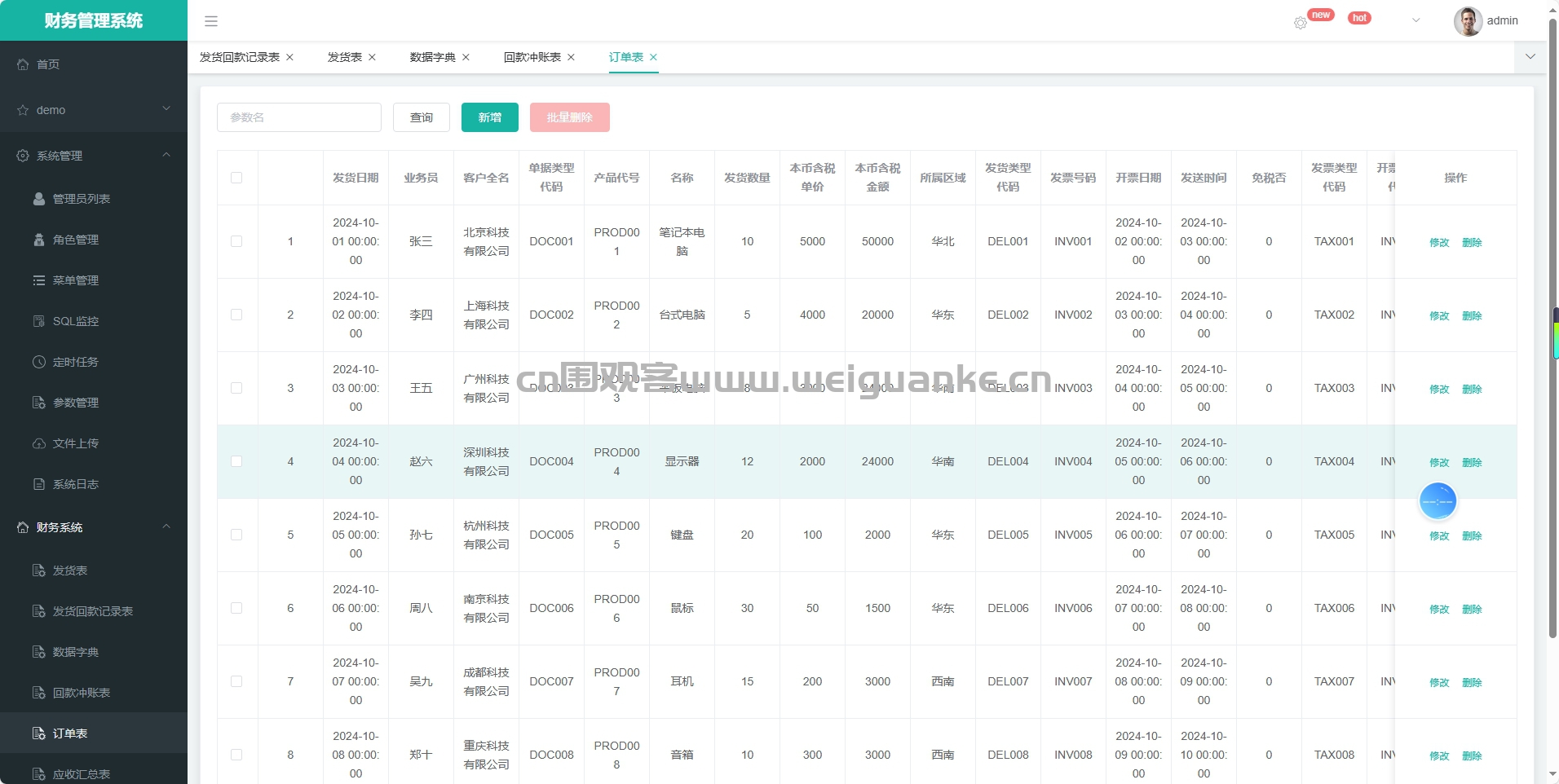The width and height of the screenshot is (1559, 784).
Task: Click 删除 for row 7 吴九
Action: point(1472,682)
